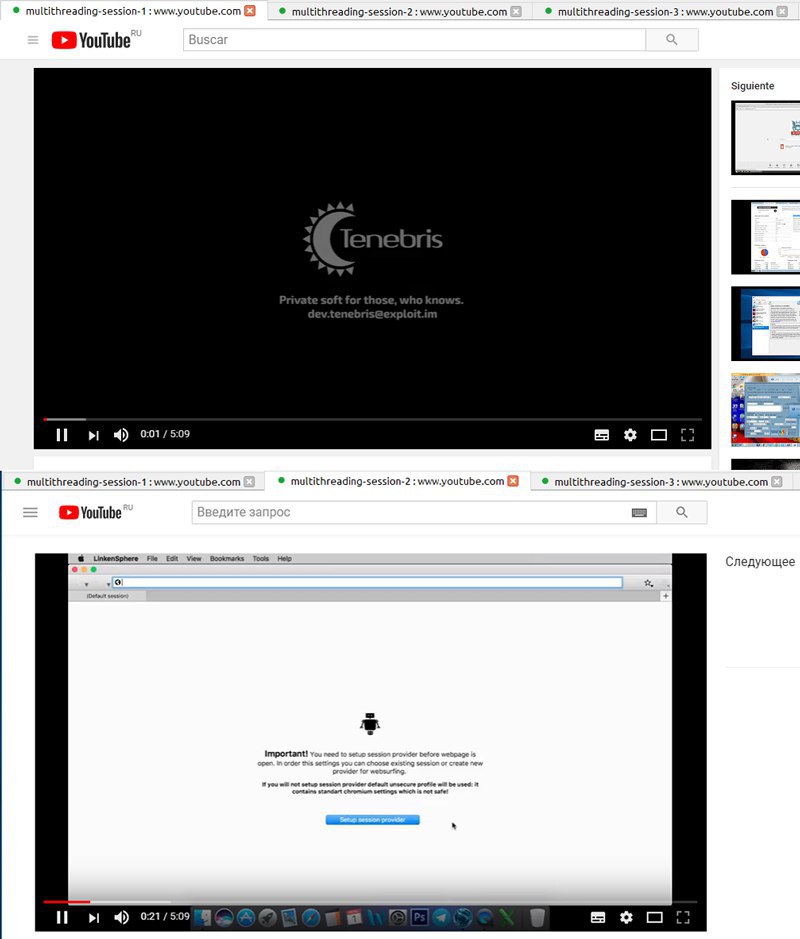Open third Siguiente thumbnail with blue desktop
Screen dimensions: 800x939
tap(765, 323)
